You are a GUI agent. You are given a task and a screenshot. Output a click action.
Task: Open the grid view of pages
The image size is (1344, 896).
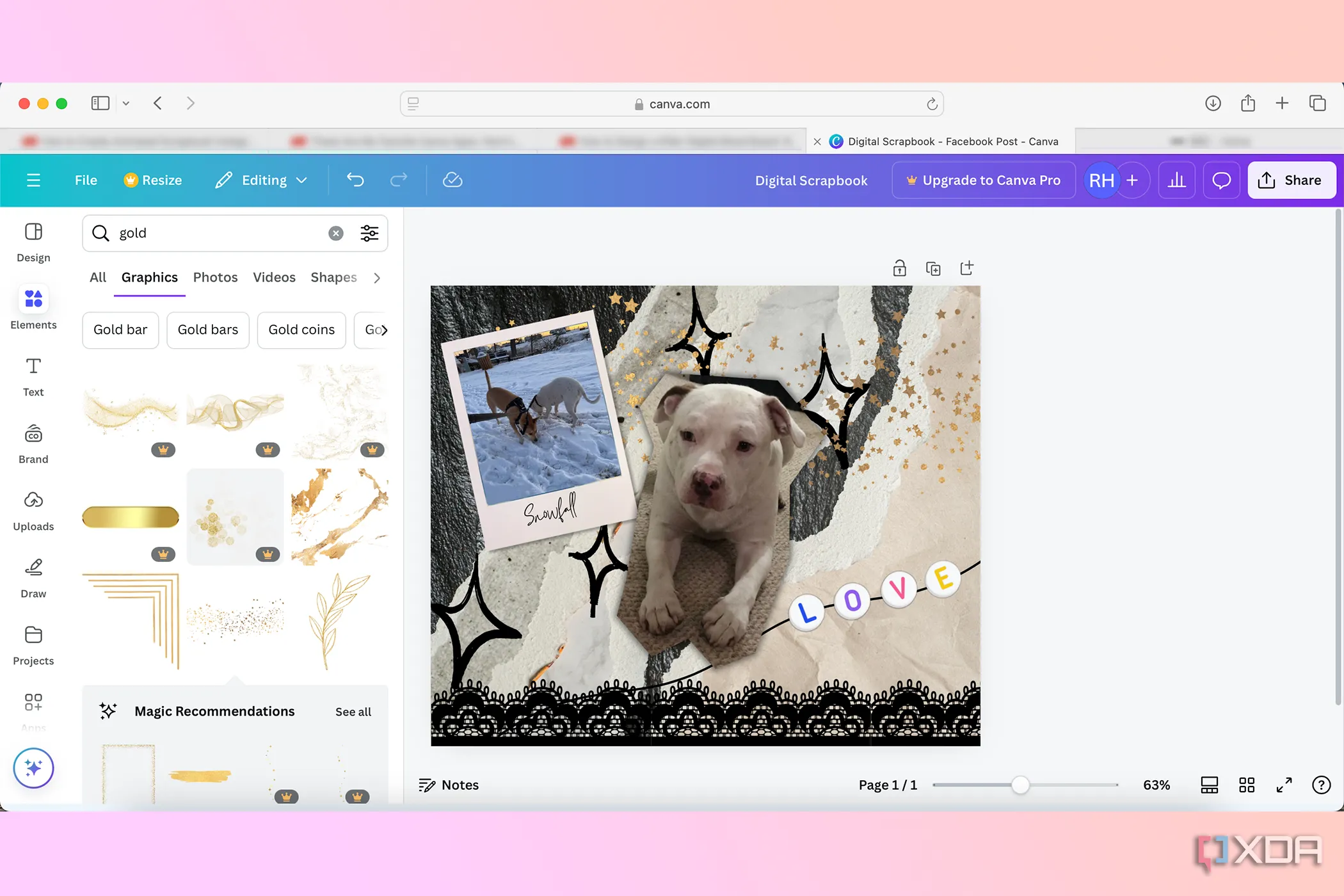click(1247, 785)
